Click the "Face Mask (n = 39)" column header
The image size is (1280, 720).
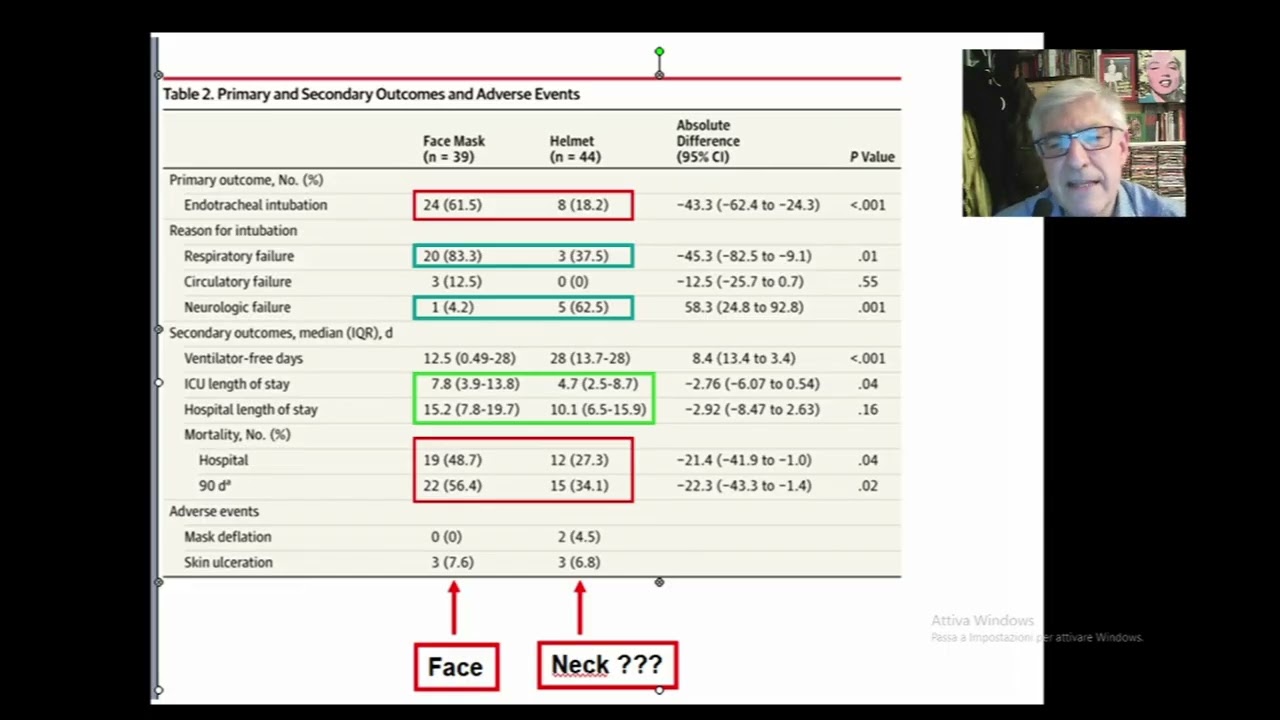pyautogui.click(x=454, y=149)
